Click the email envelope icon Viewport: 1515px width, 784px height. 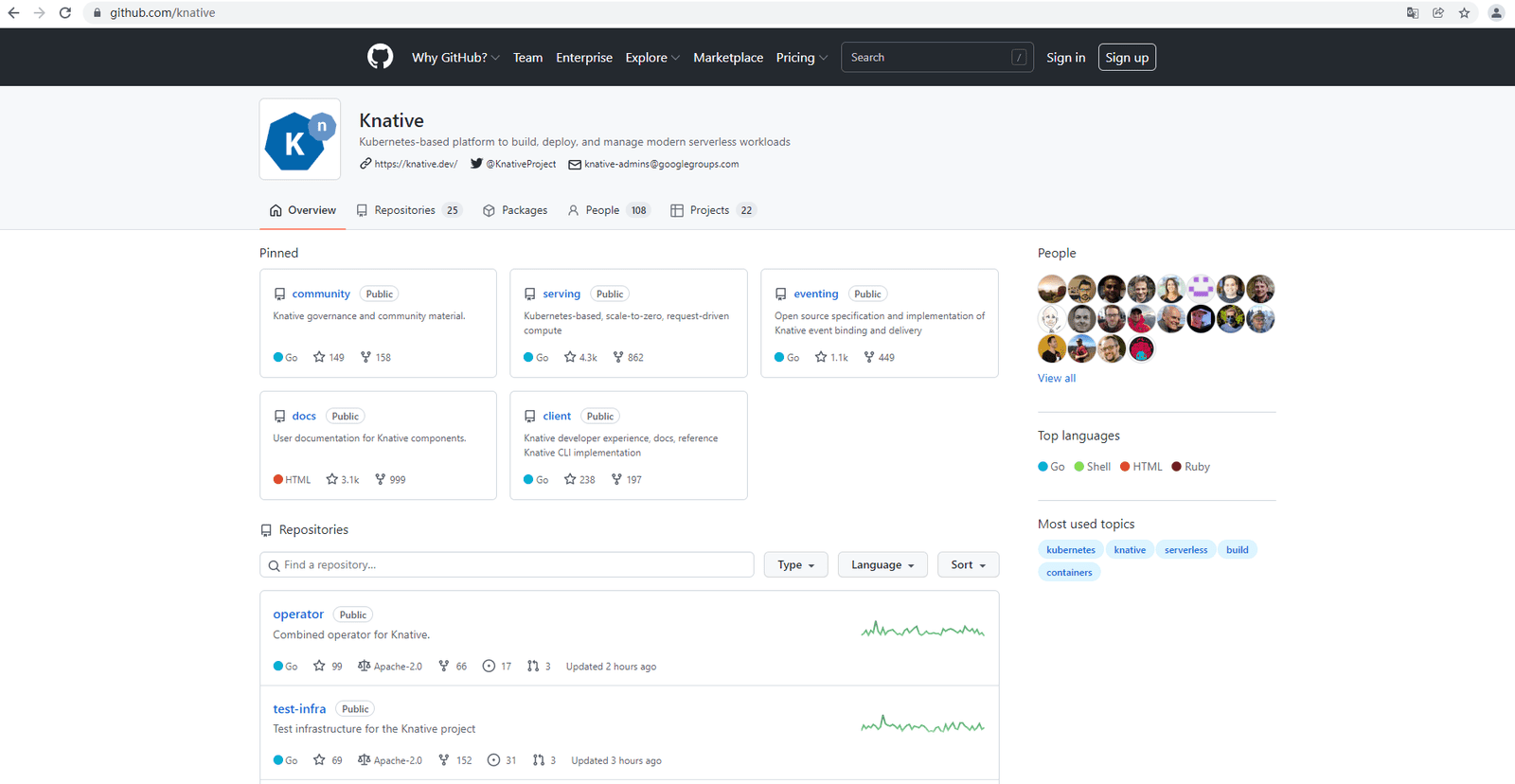575,165
